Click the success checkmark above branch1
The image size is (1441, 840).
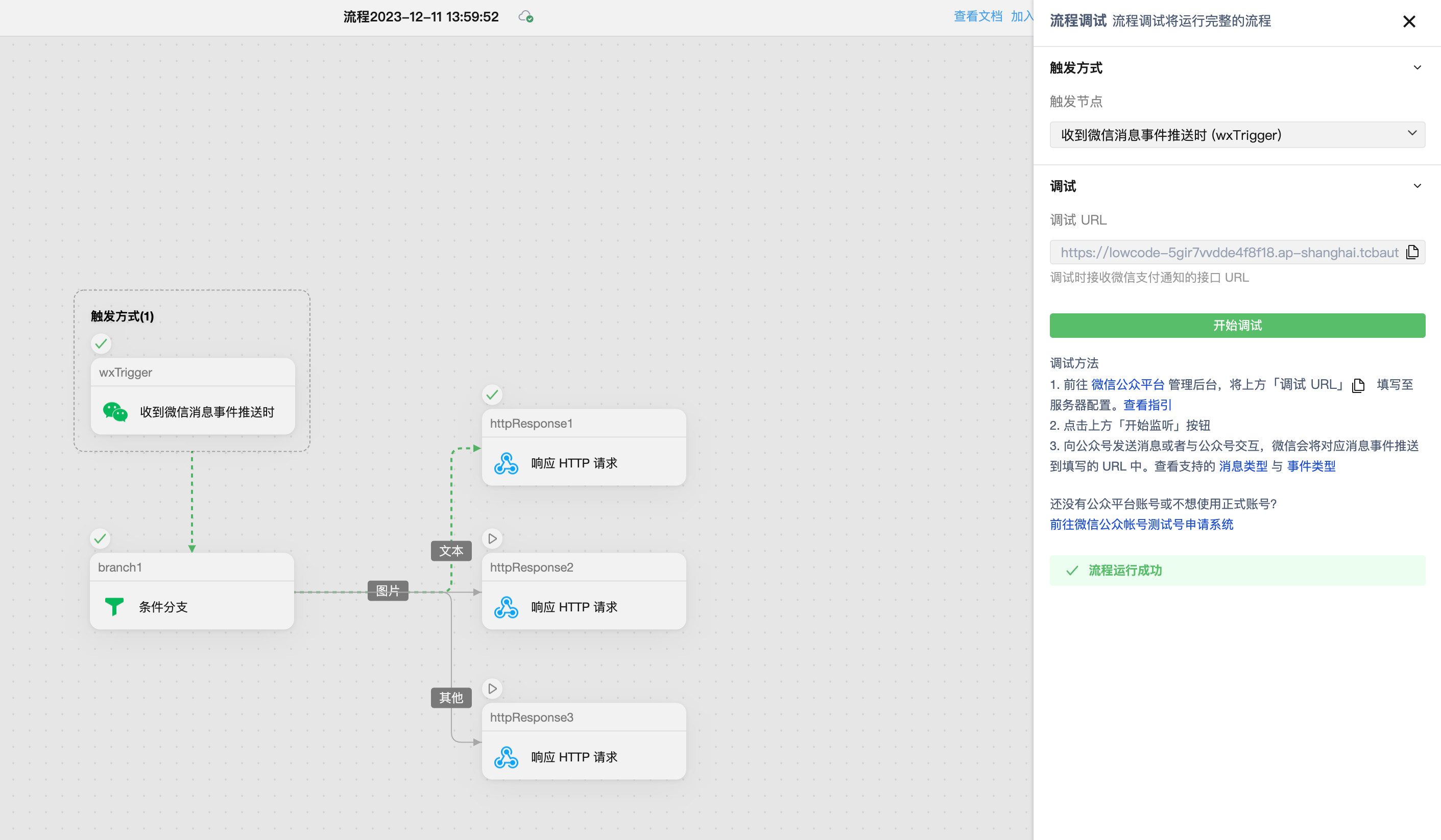pyautogui.click(x=100, y=538)
